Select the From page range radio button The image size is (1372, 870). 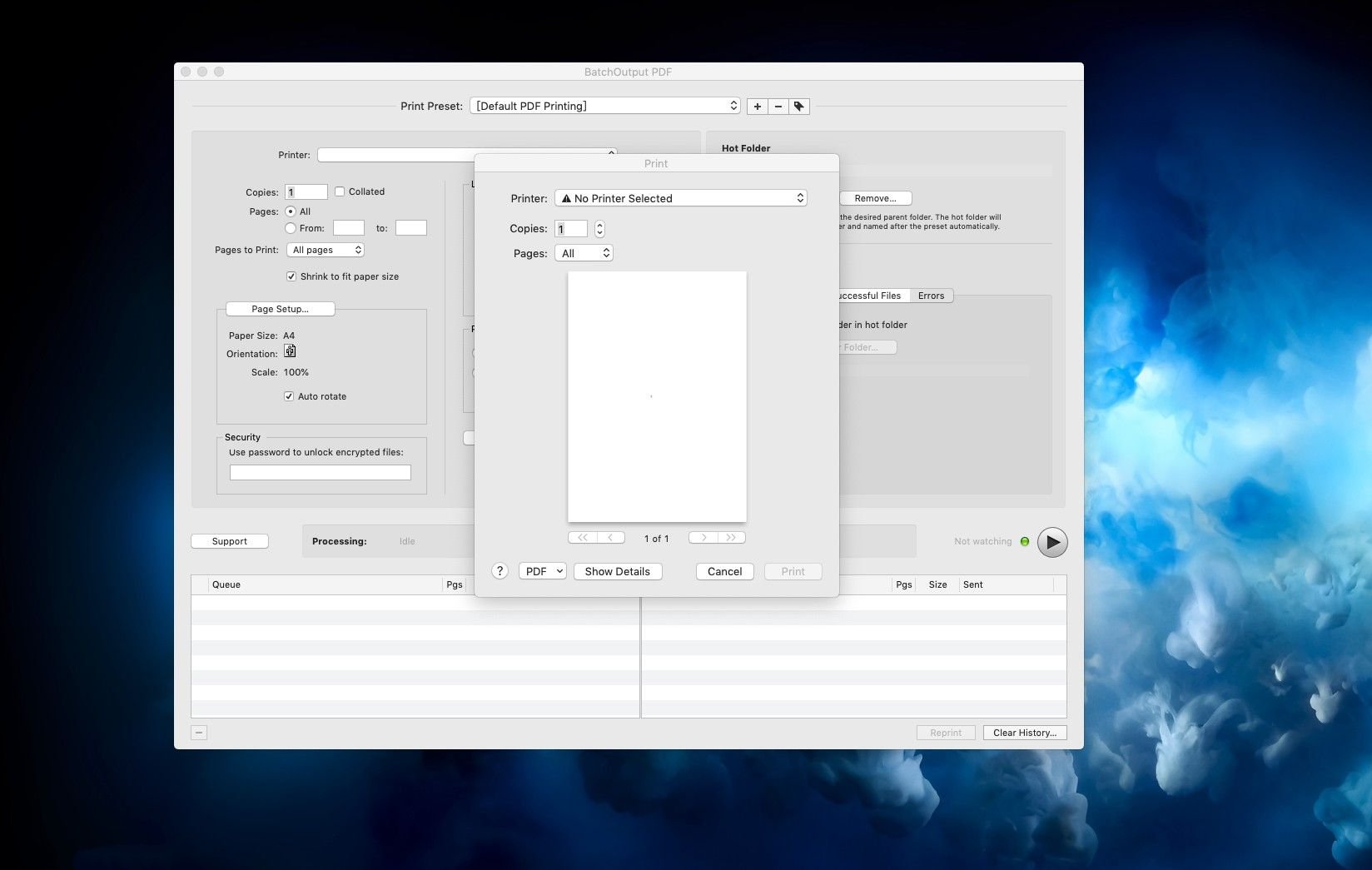coord(291,228)
